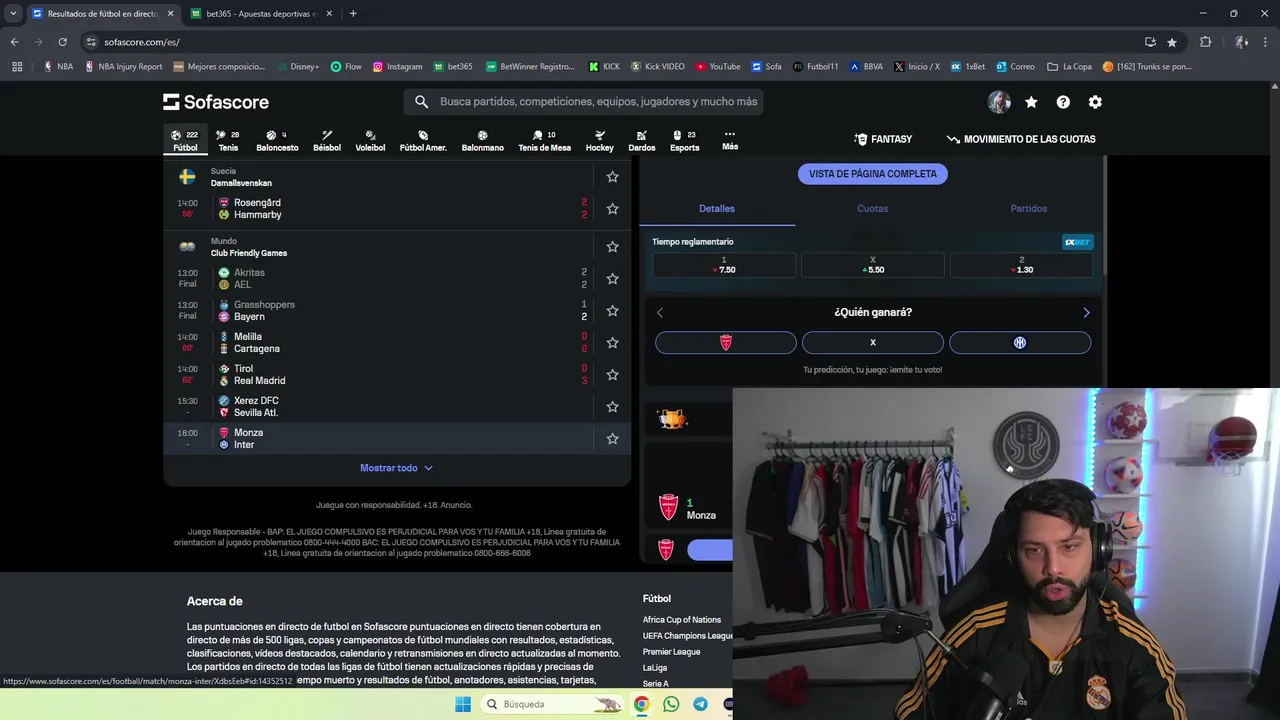Screen dimensions: 1280x720
Task: Favorite the Rosengård vs Hammarby match
Action: coord(612,209)
